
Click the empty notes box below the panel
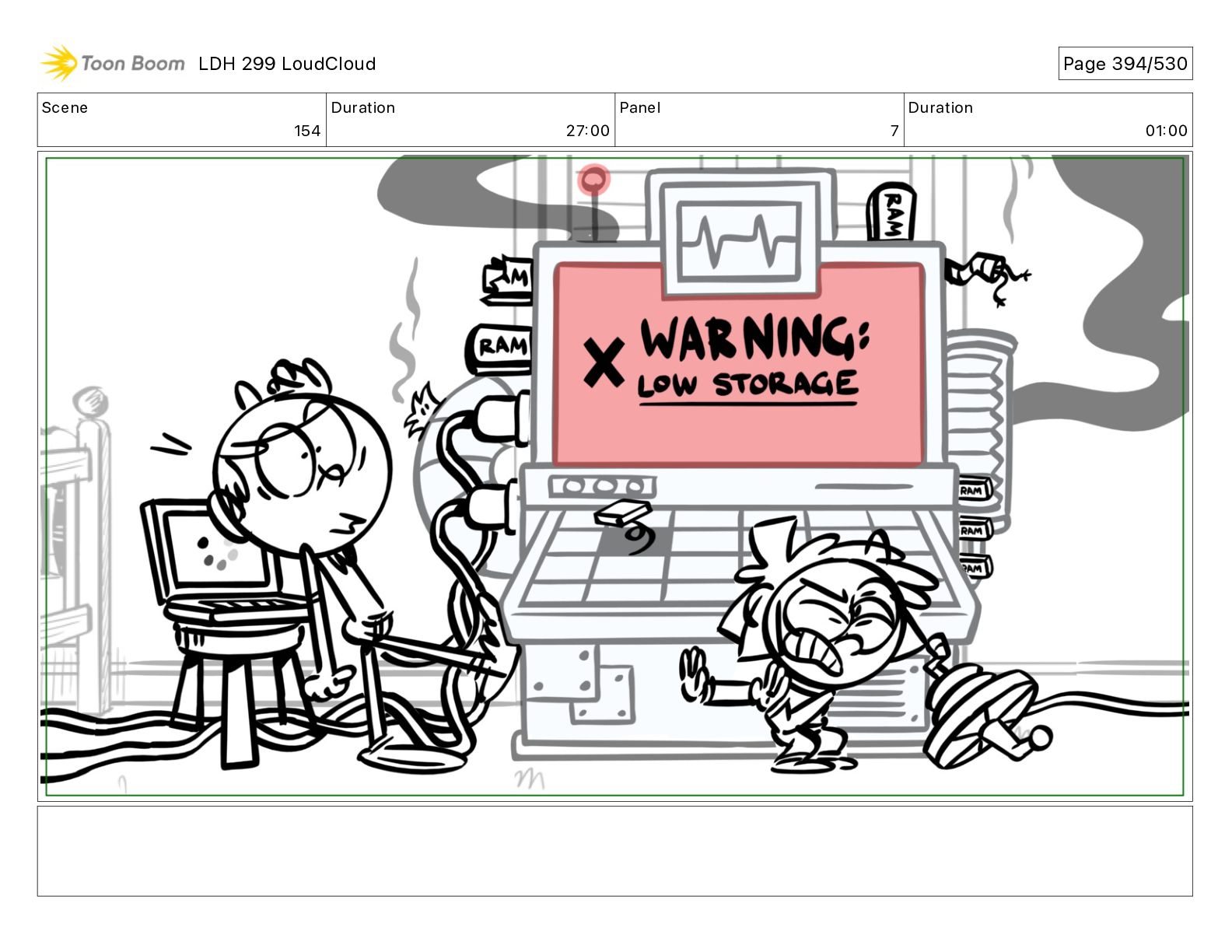point(614,851)
